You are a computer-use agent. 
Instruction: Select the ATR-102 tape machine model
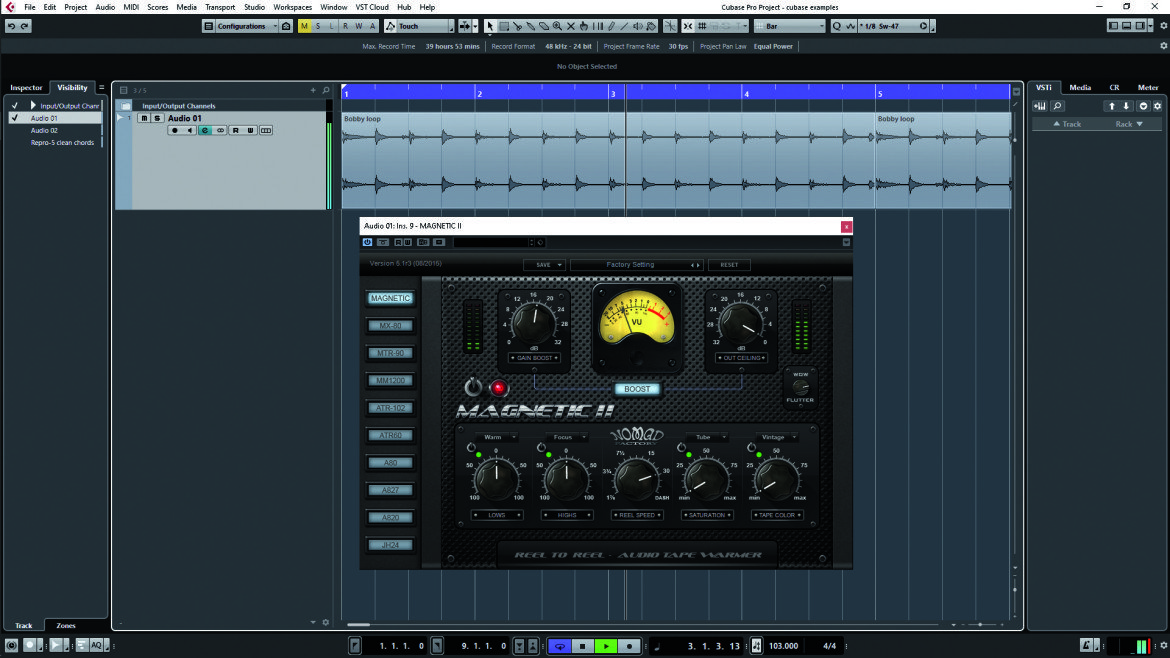(390, 408)
